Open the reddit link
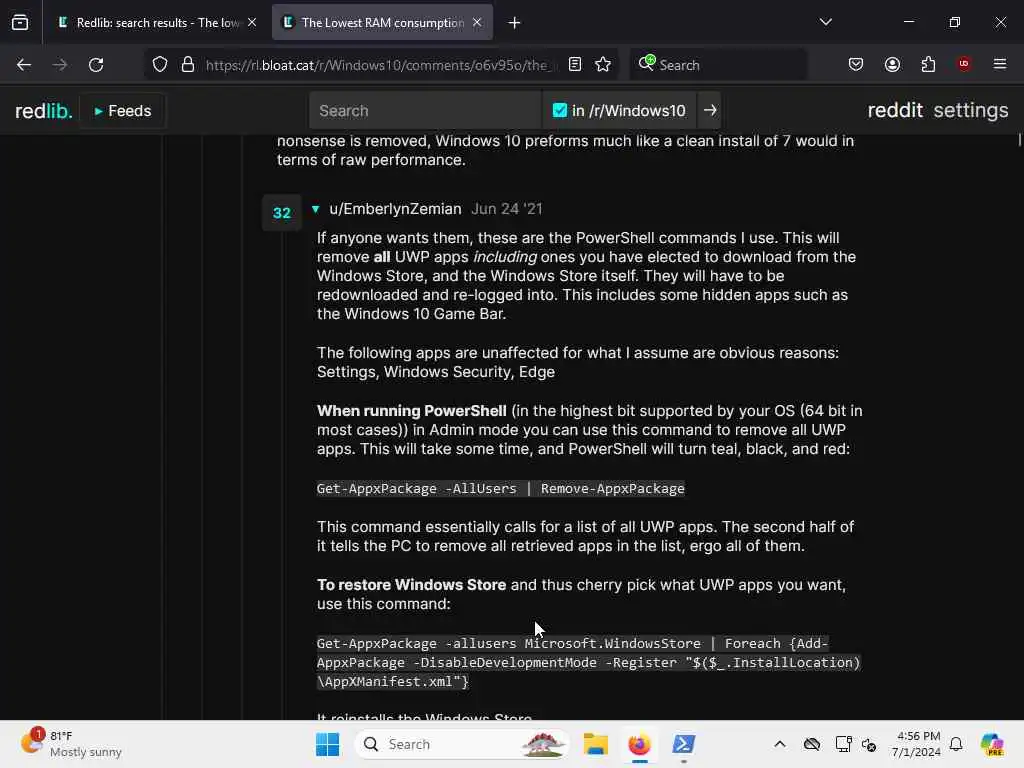 pyautogui.click(x=895, y=110)
